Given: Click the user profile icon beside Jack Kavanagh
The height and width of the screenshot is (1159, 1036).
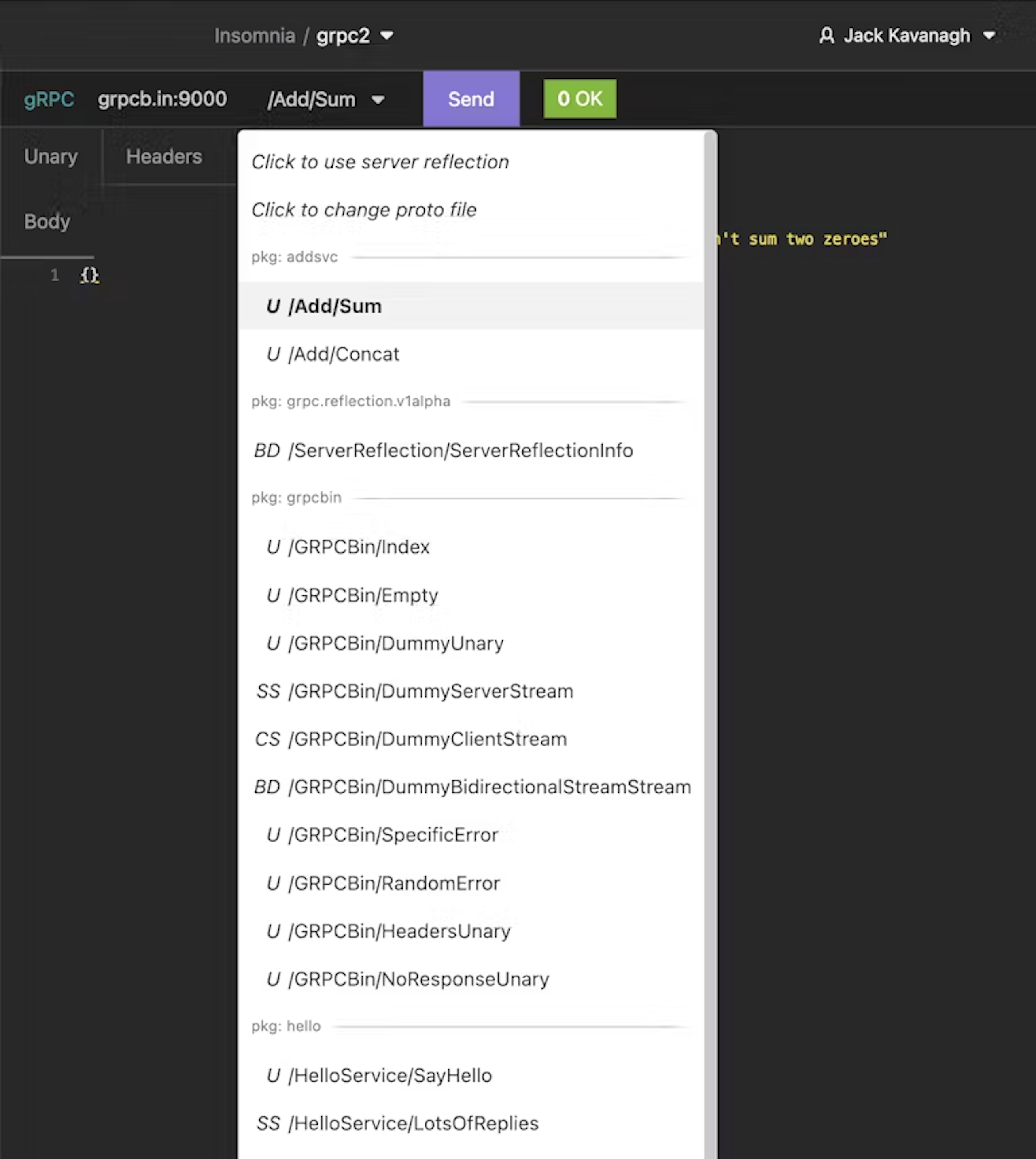Looking at the screenshot, I should point(826,35).
